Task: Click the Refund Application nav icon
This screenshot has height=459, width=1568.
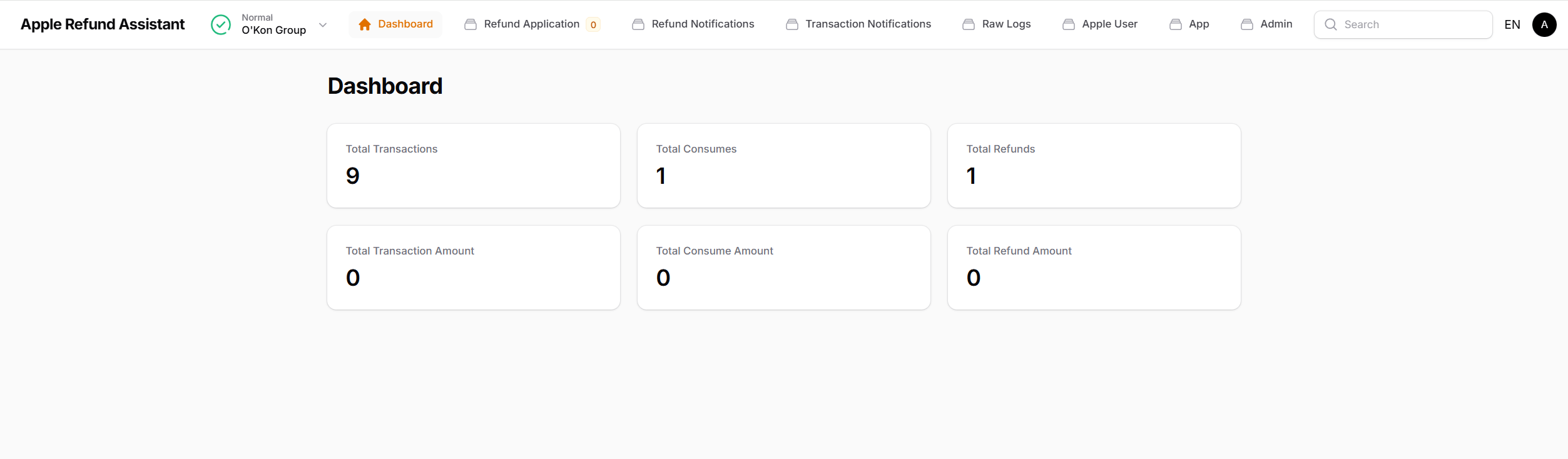Action: [x=471, y=24]
